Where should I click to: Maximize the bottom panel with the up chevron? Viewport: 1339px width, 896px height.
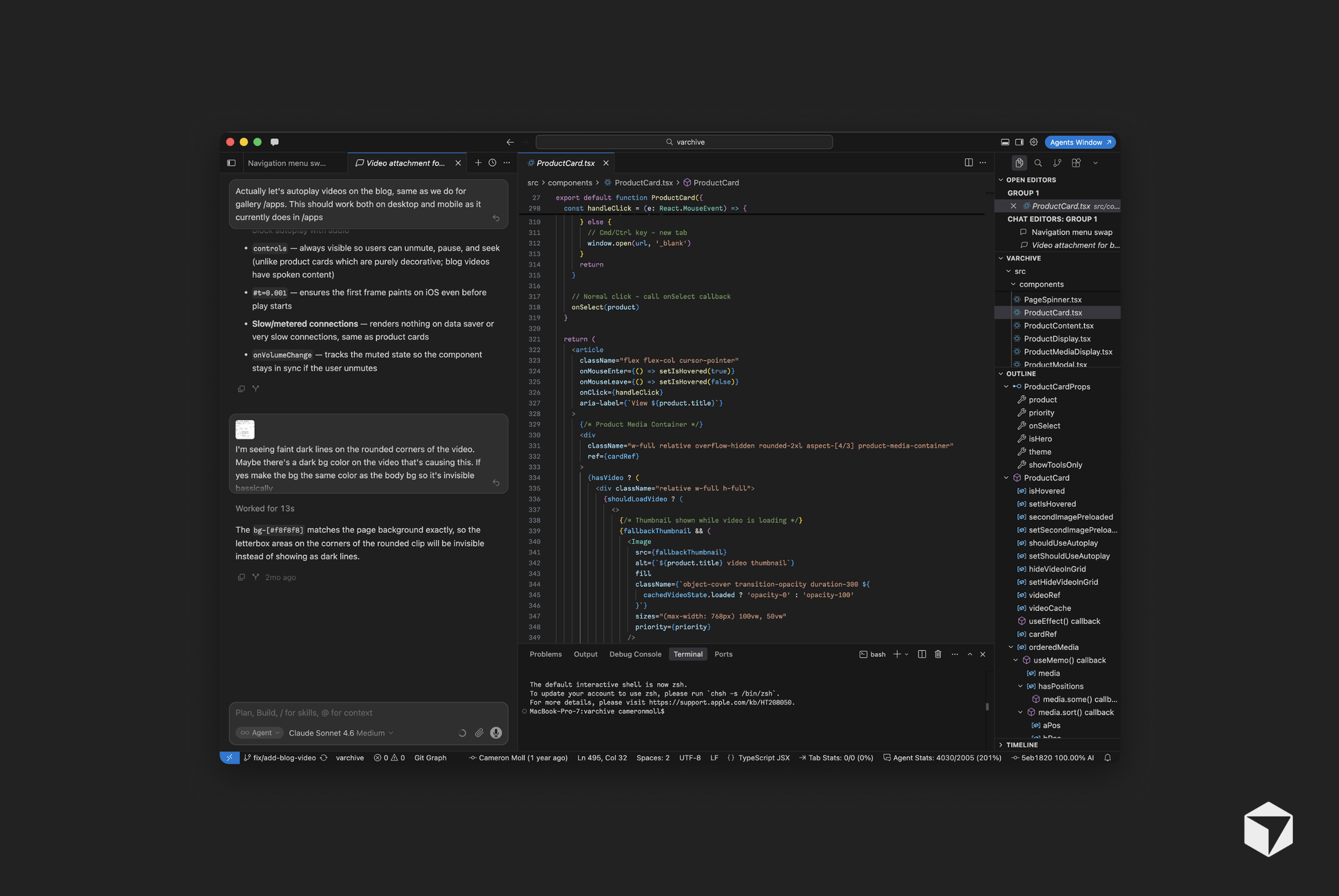click(970, 654)
